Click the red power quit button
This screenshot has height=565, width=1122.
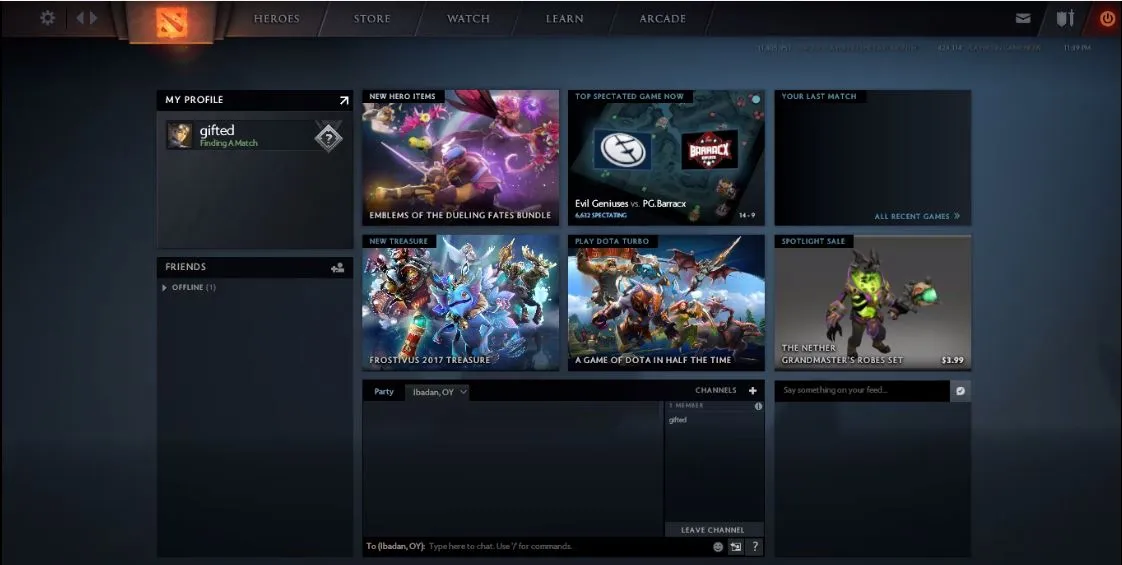tap(1108, 19)
